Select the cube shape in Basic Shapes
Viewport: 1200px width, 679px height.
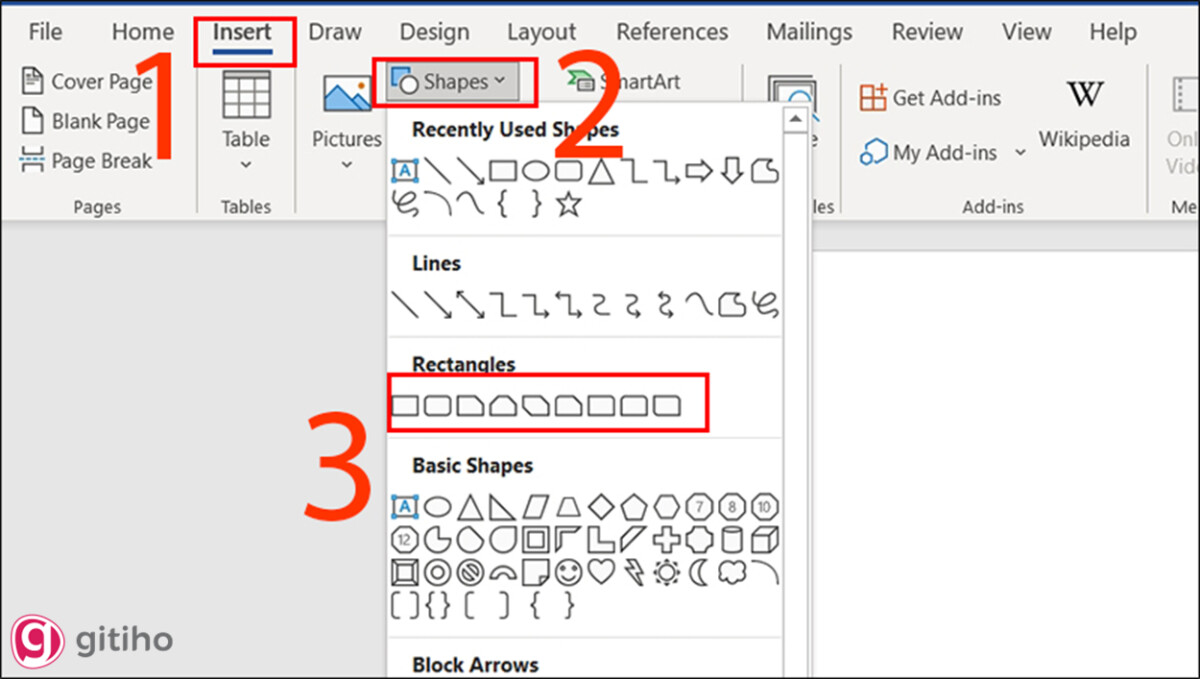pos(765,540)
